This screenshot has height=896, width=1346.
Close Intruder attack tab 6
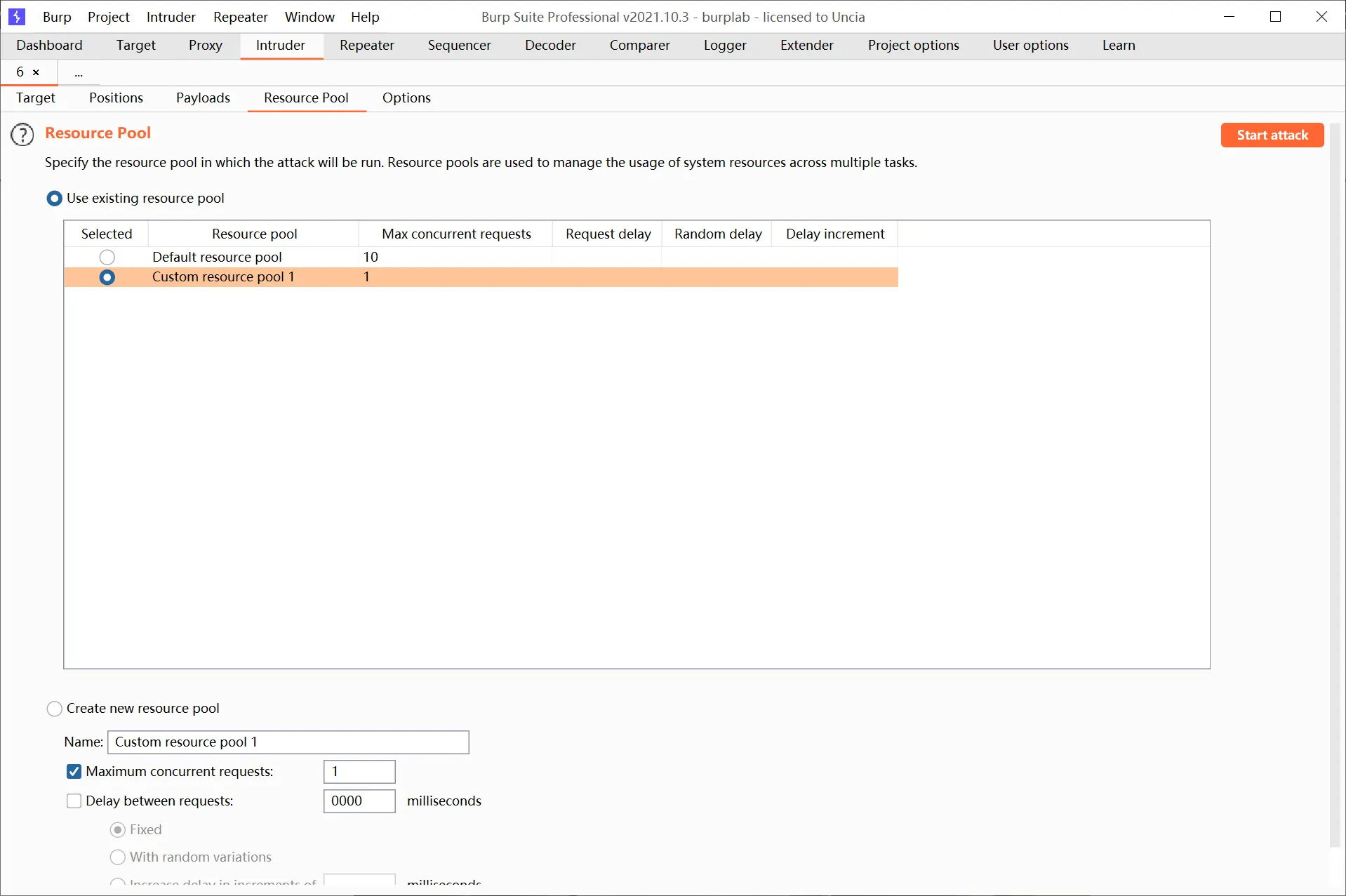pos(36,72)
